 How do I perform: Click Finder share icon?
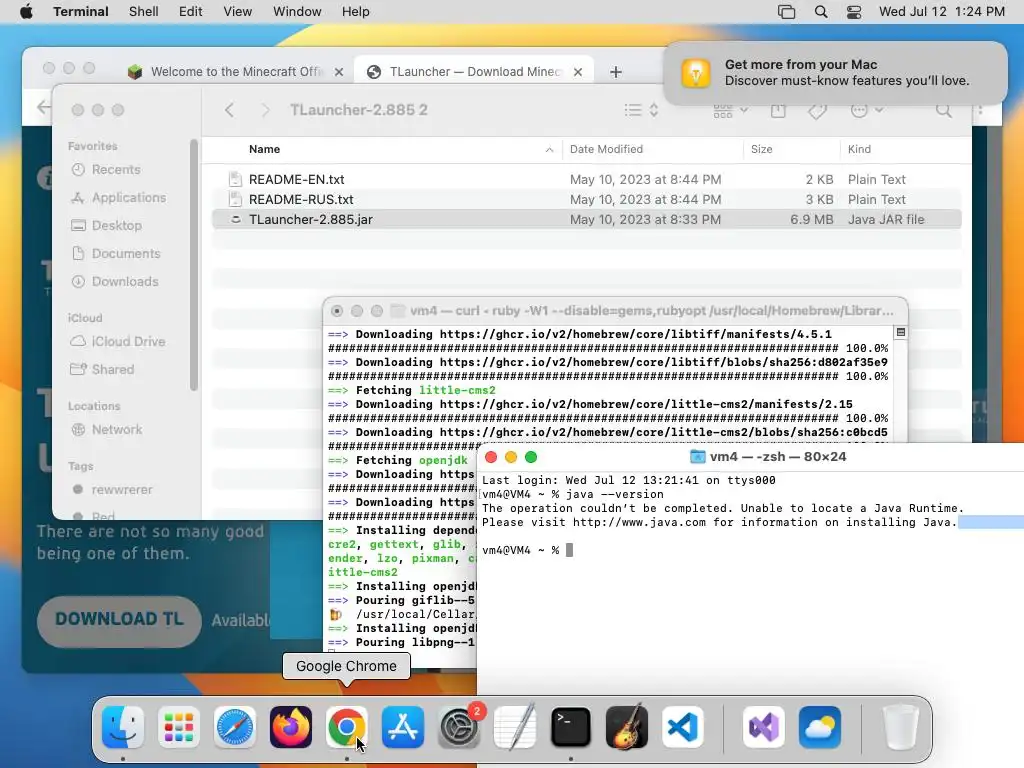point(778,110)
